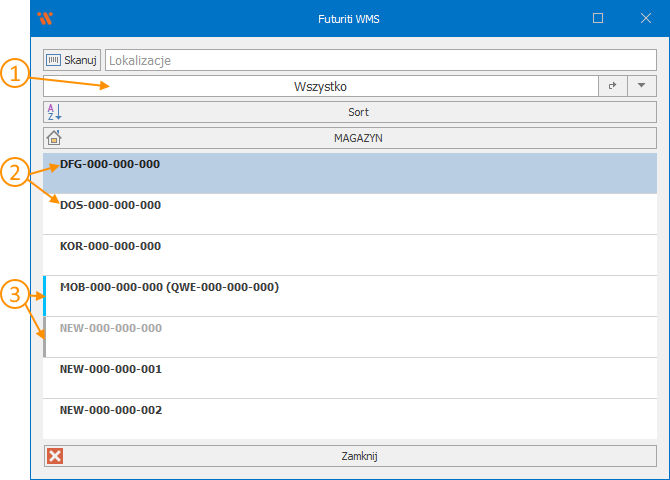Select location DOS-000-000-000
This screenshot has width=670, height=480.
[350, 214]
